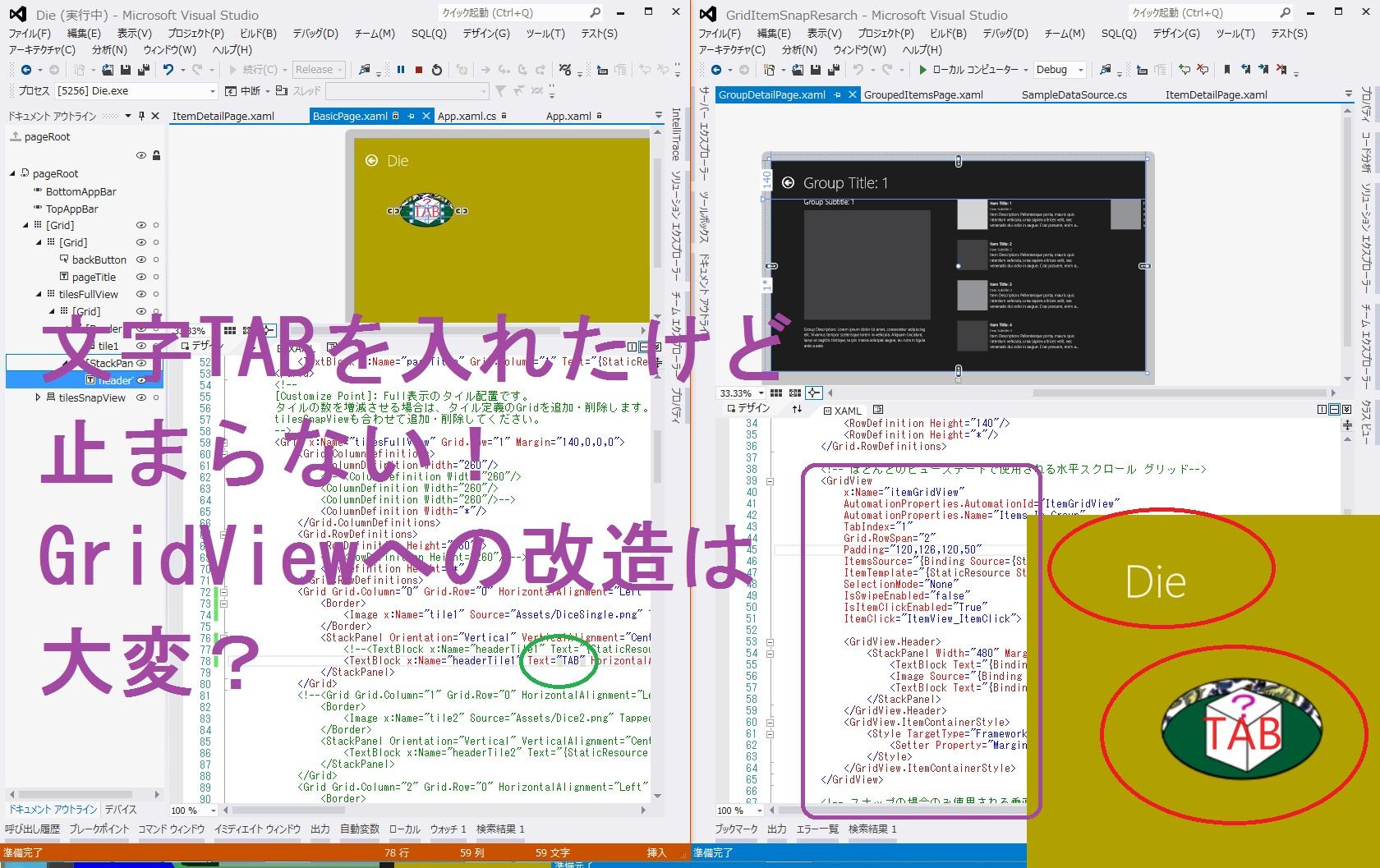Hide the pageTitle element in the outline
1380x868 pixels.
[141, 277]
